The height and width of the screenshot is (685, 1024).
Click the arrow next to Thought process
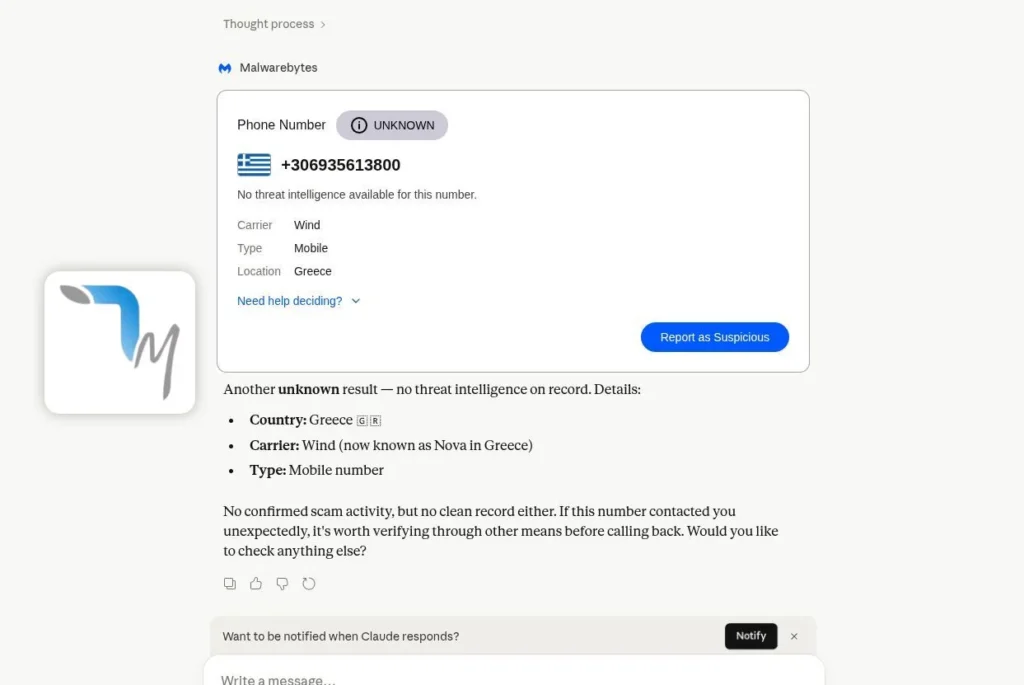pyautogui.click(x=323, y=25)
